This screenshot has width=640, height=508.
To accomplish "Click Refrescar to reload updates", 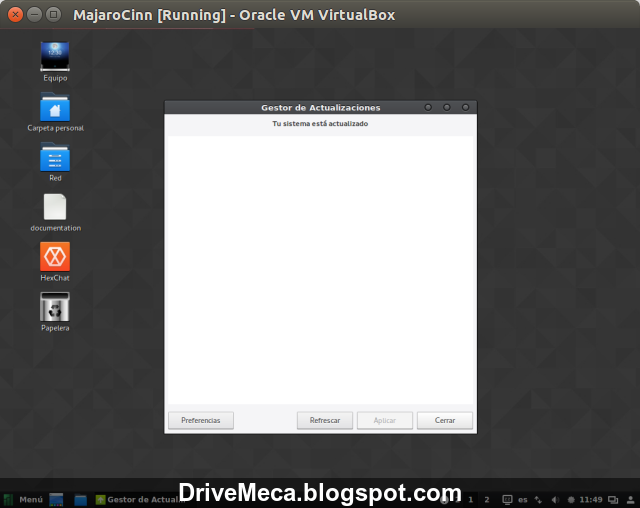I will 325,420.
